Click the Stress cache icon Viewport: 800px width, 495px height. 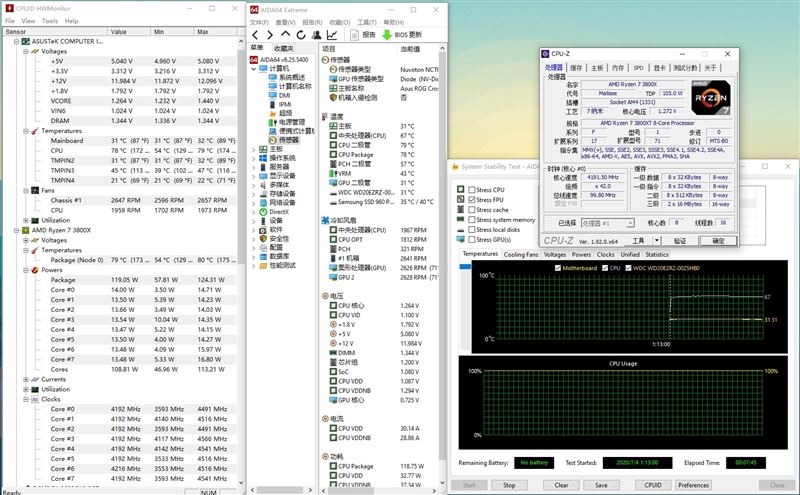[461, 209]
